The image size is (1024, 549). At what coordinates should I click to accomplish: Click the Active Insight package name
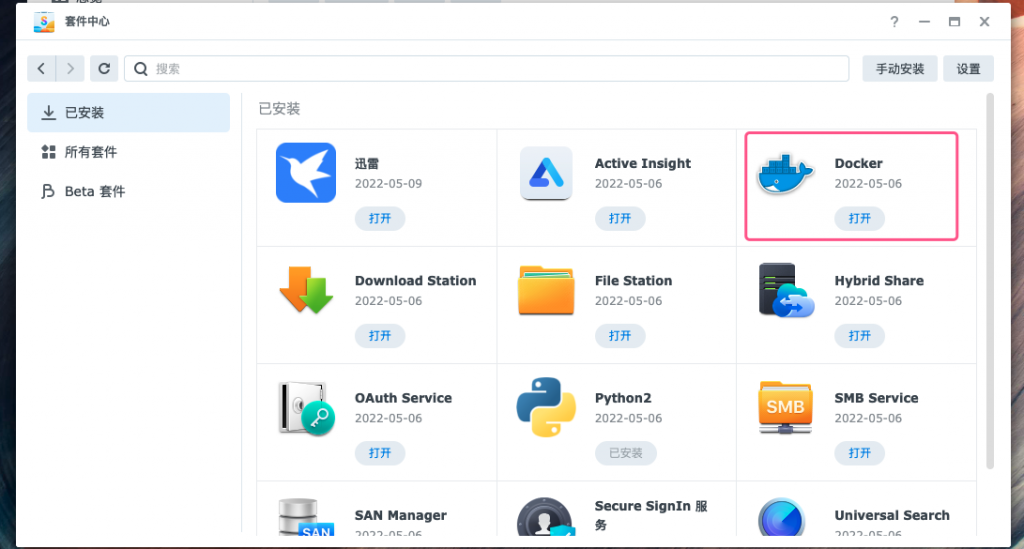point(643,163)
